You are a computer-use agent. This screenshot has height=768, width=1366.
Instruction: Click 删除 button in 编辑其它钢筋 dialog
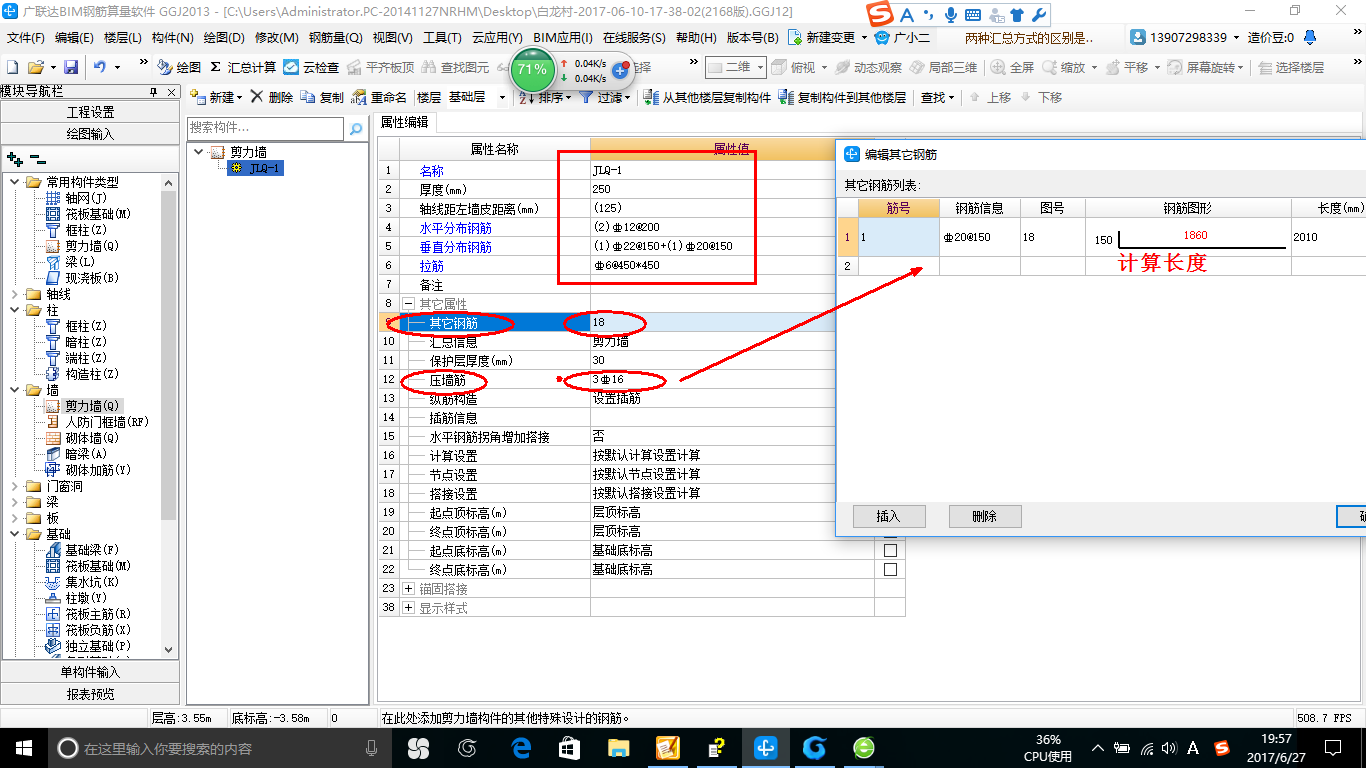[985, 516]
